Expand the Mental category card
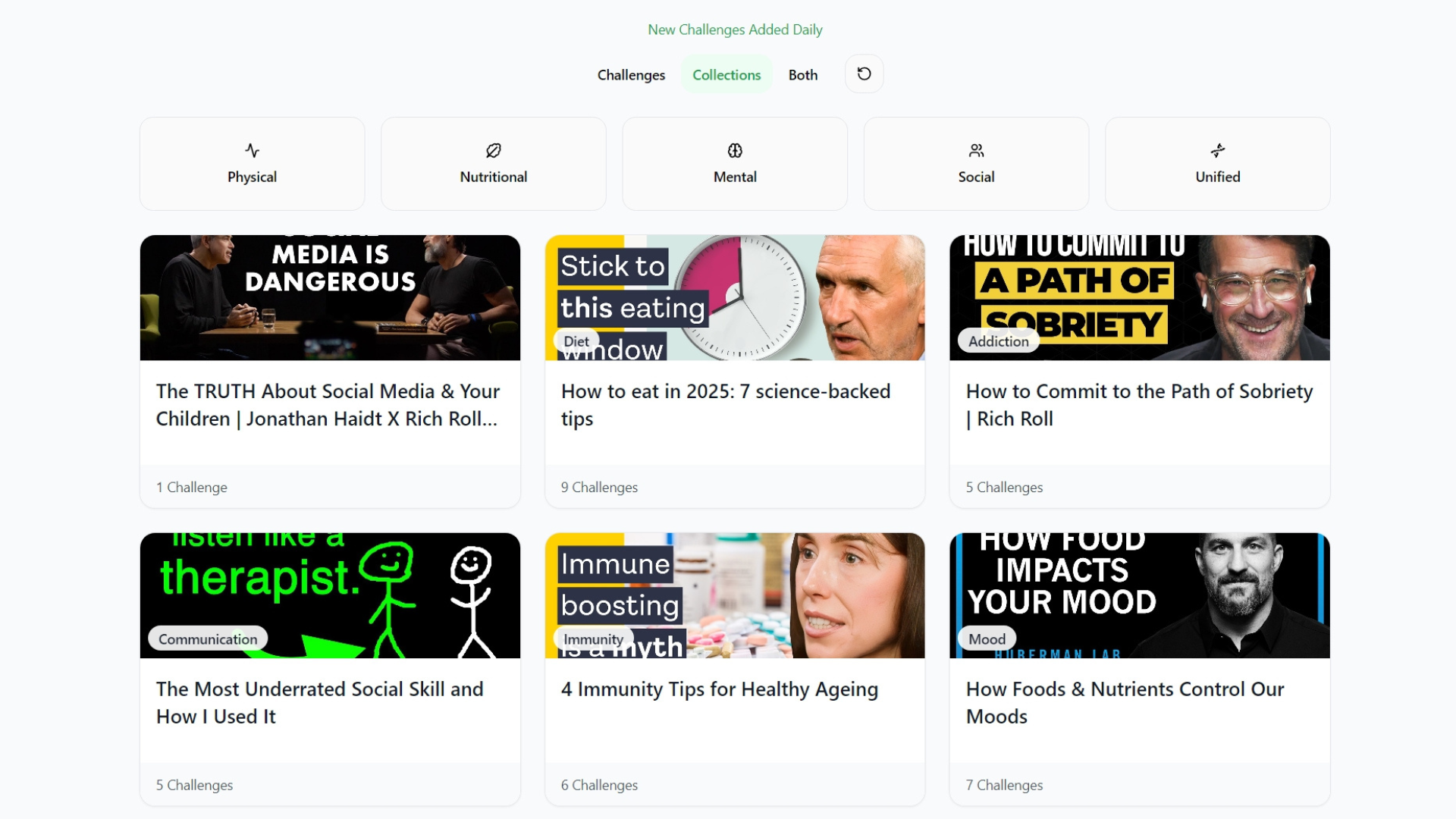Viewport: 1456px width, 819px height. tap(734, 163)
